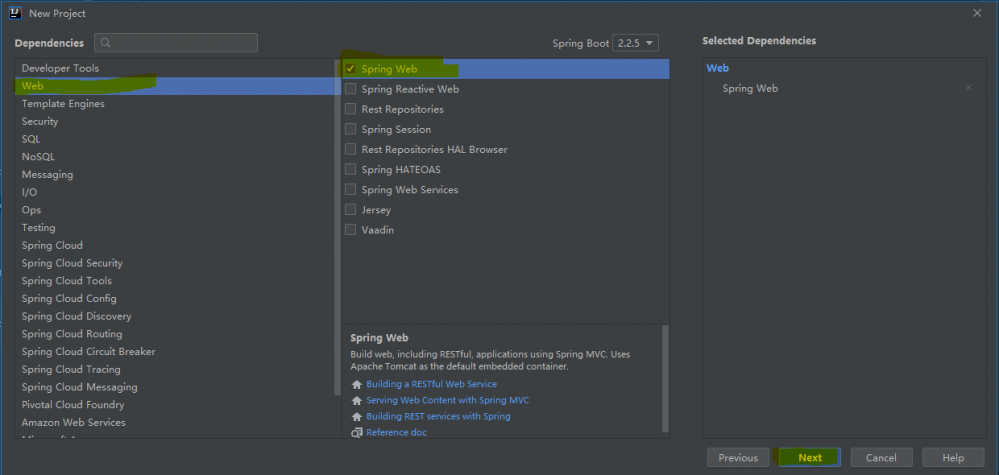
Task: Select Spring Cloud Circuit Breaker
Action: pyautogui.click(x=177, y=351)
